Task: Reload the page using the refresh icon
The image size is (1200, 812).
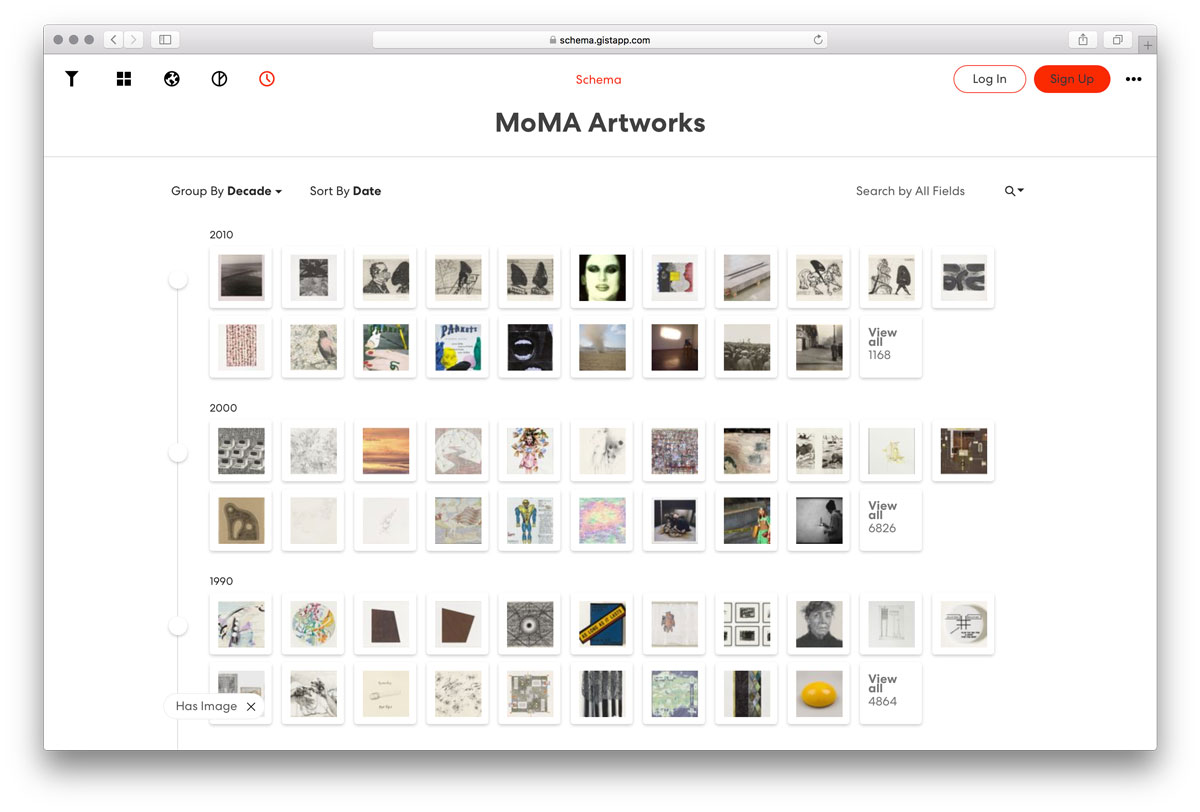Action: [818, 40]
